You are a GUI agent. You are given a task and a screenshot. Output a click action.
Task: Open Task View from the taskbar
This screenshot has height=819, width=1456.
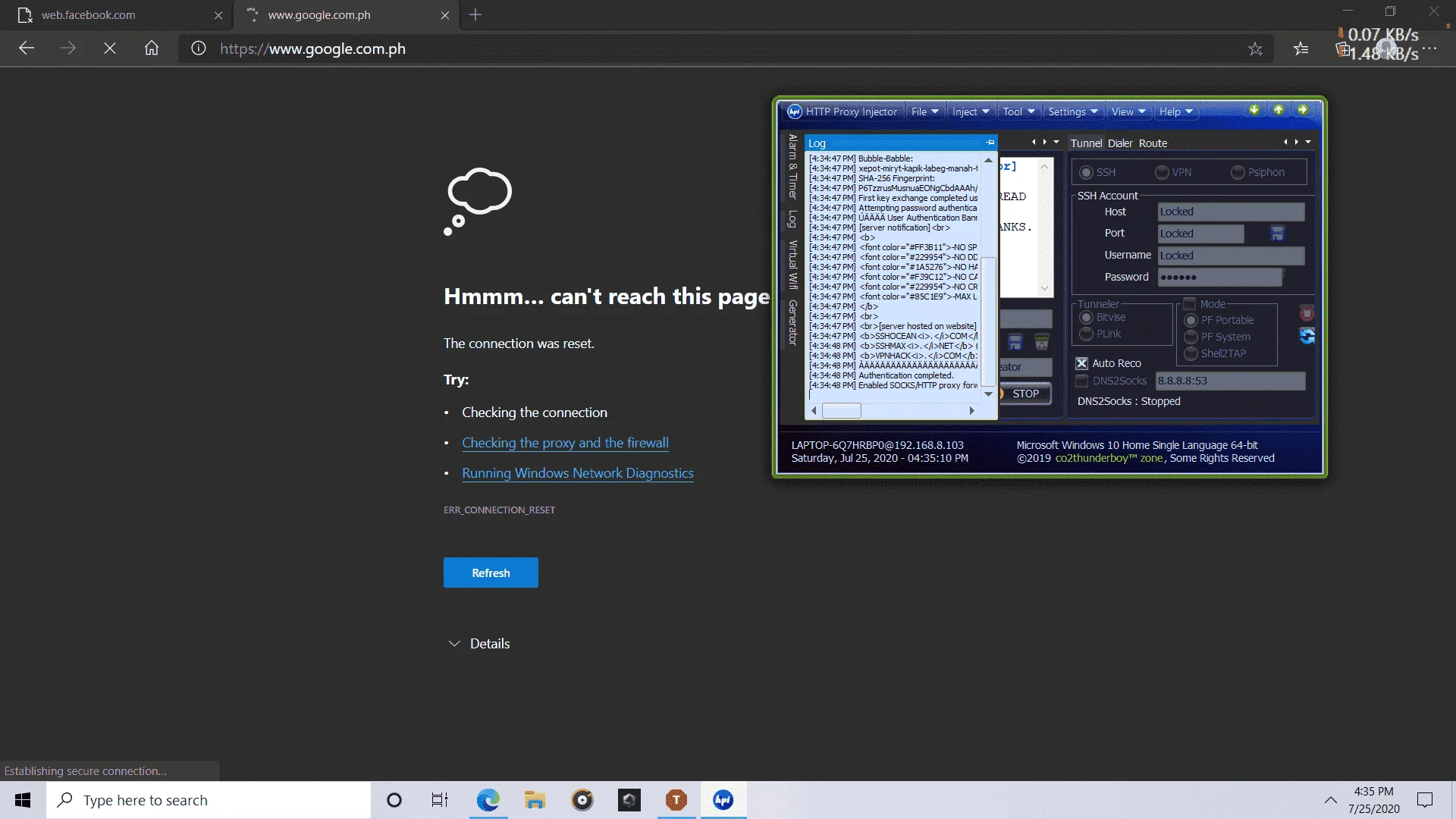point(440,800)
